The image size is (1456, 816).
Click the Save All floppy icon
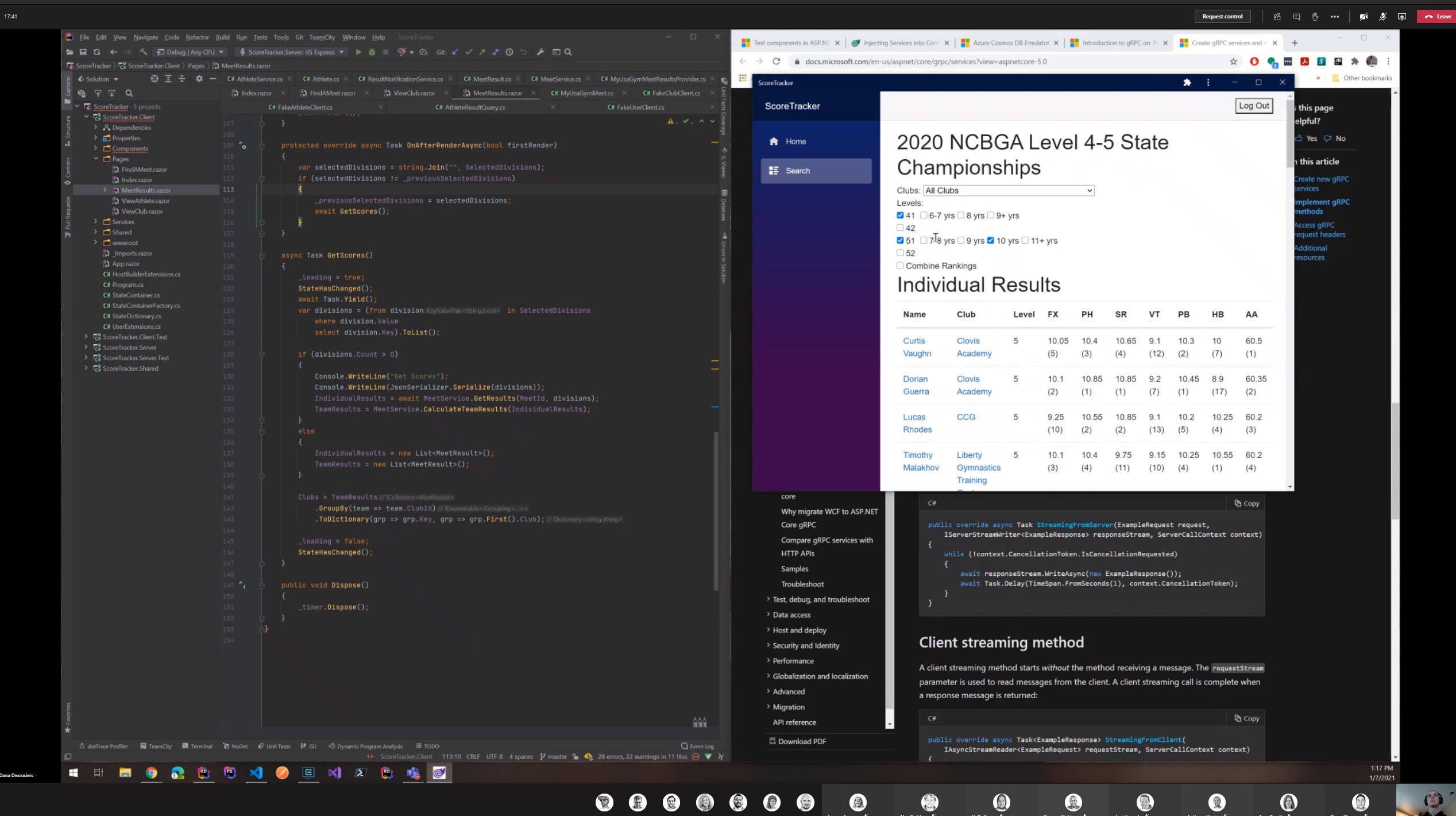[x=83, y=52]
